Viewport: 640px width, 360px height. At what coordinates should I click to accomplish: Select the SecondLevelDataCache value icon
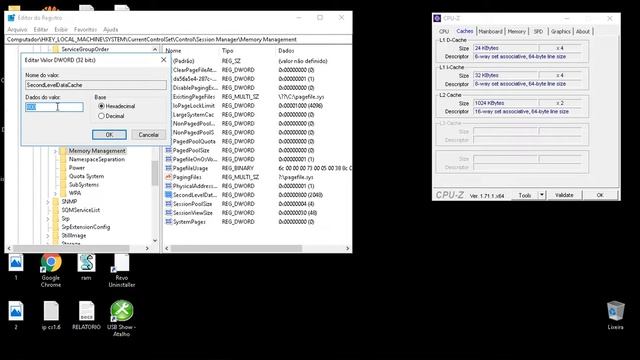point(168,195)
